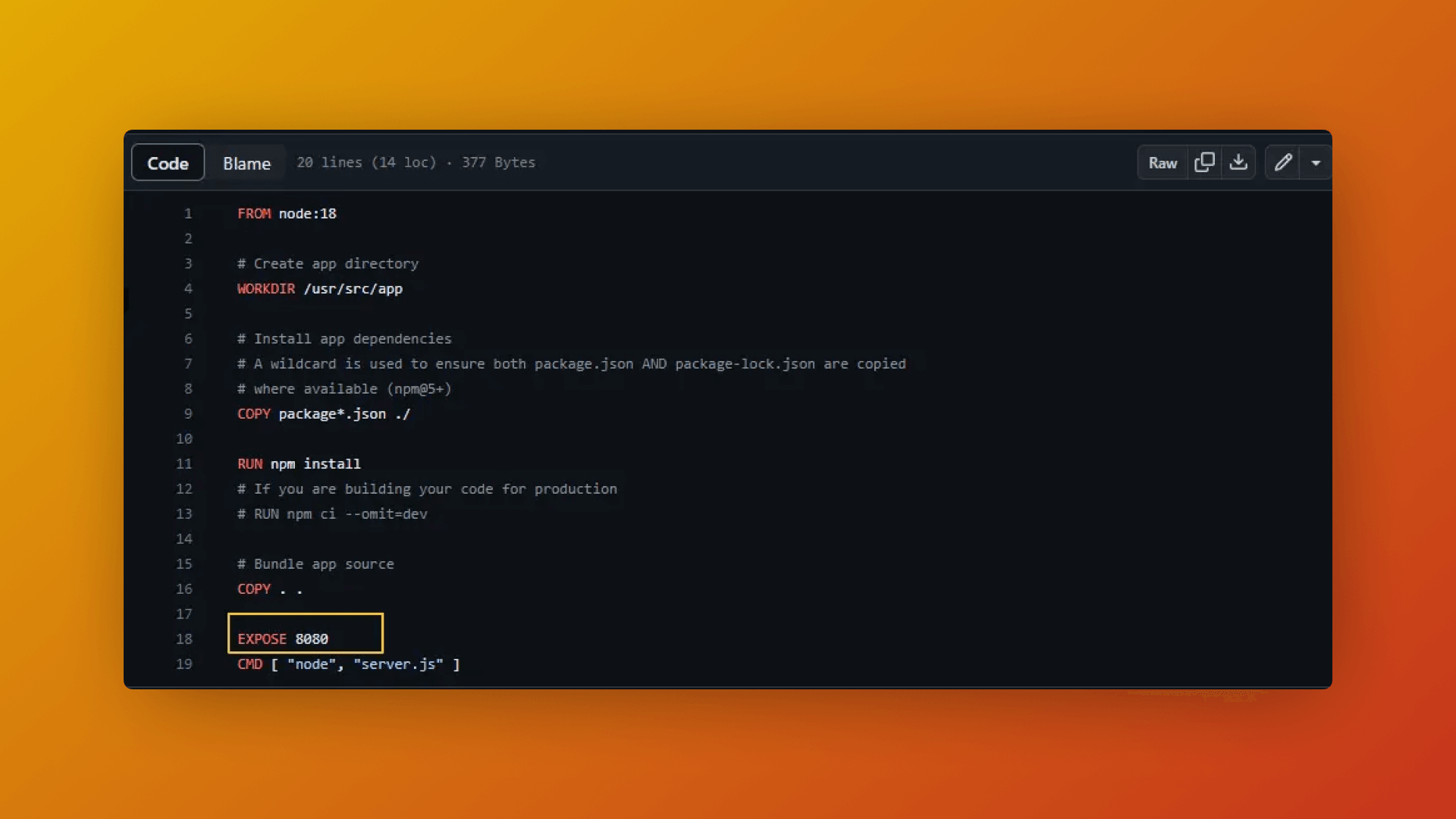The height and width of the screenshot is (819, 1456).
Task: Download the raw file icon
Action: (x=1238, y=162)
